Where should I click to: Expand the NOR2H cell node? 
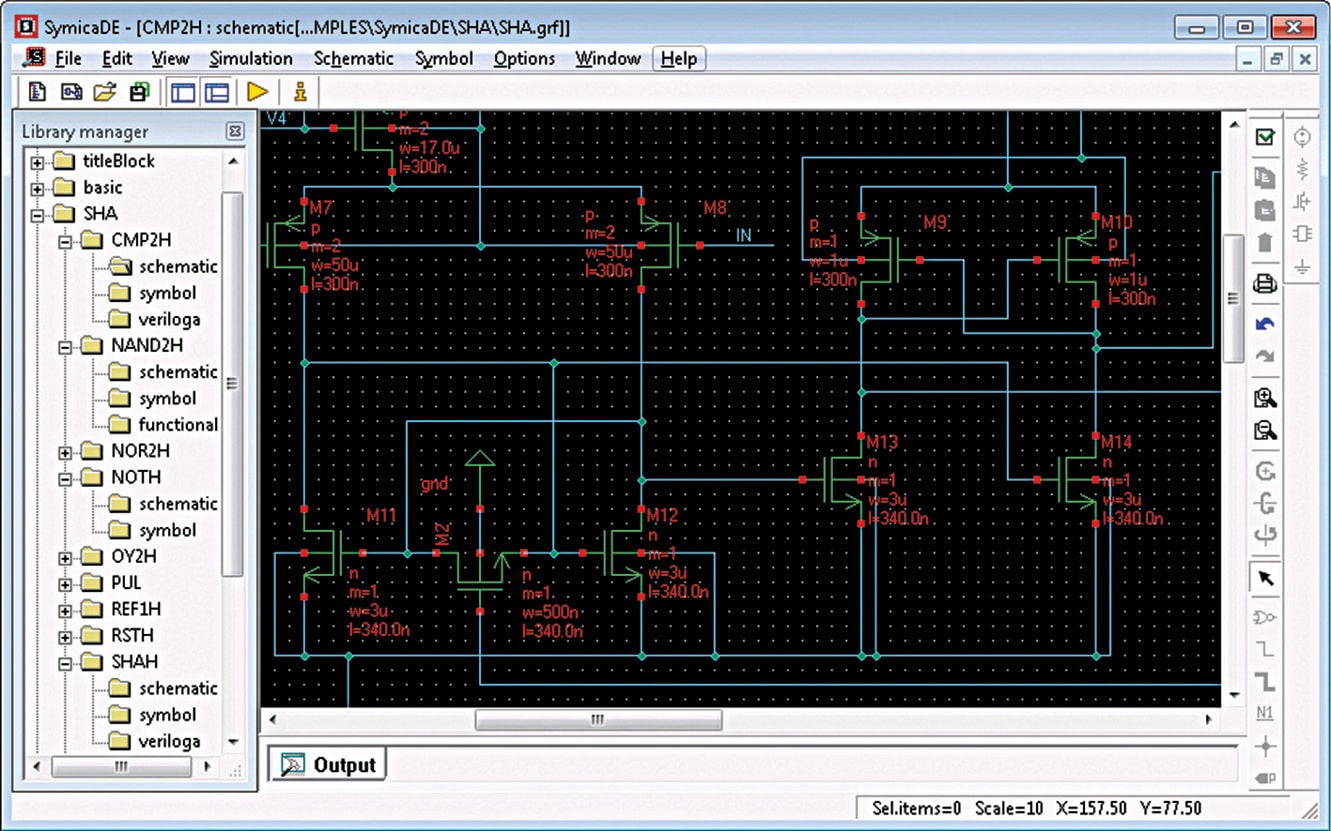click(x=66, y=452)
